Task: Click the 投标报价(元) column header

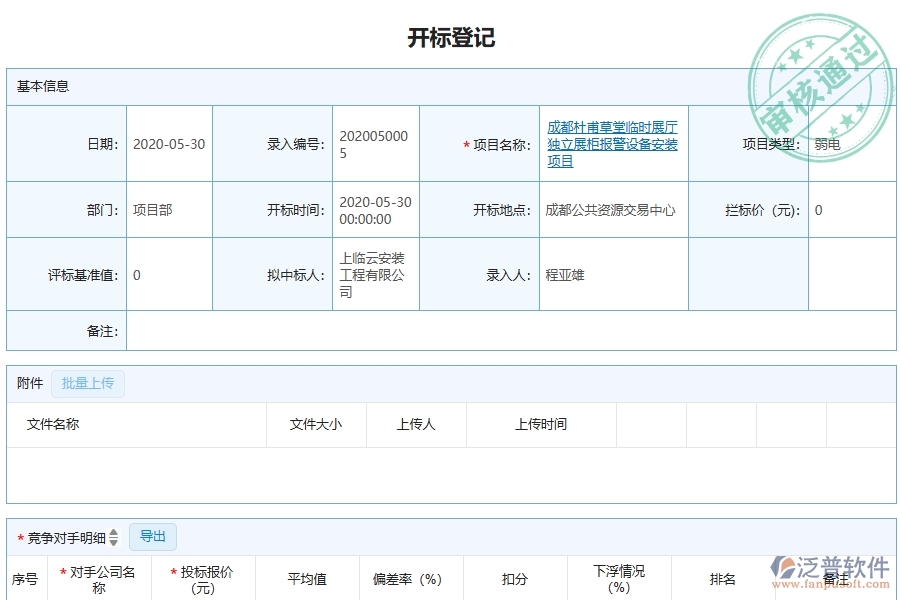Action: tap(203, 578)
